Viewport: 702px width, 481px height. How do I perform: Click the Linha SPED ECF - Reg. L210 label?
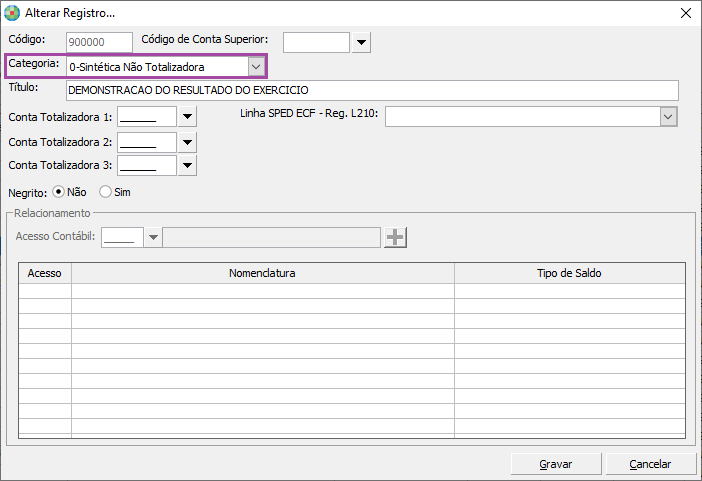pos(309,113)
